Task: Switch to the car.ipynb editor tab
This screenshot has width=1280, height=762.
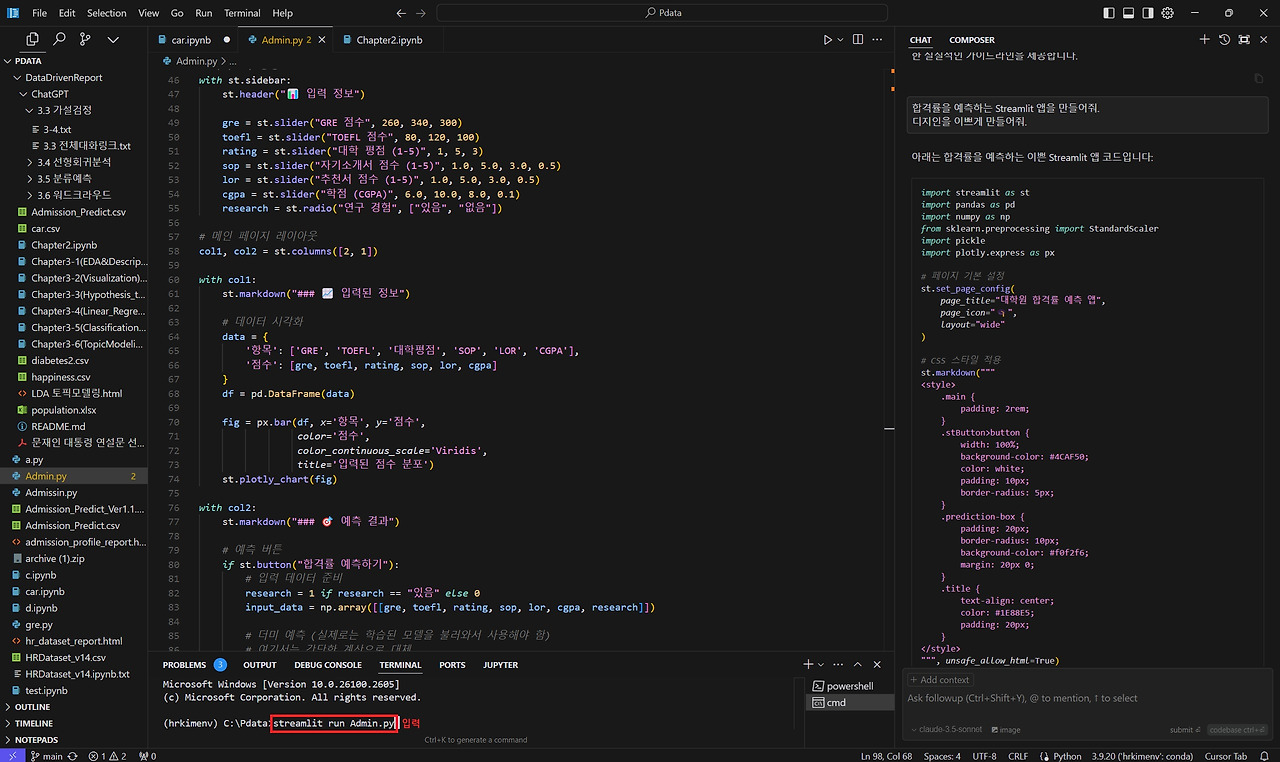Action: [194, 40]
